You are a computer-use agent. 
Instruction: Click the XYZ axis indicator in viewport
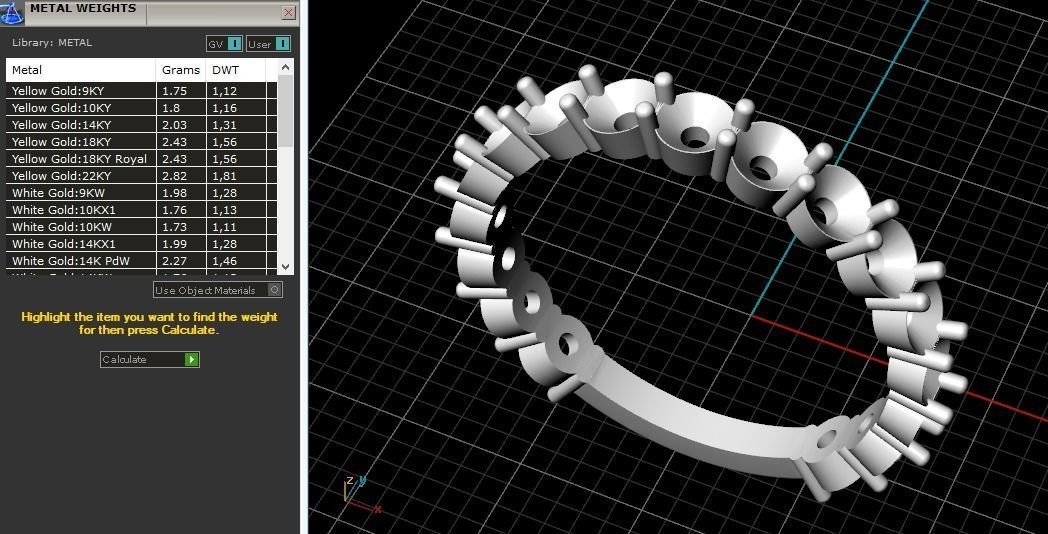[361, 493]
